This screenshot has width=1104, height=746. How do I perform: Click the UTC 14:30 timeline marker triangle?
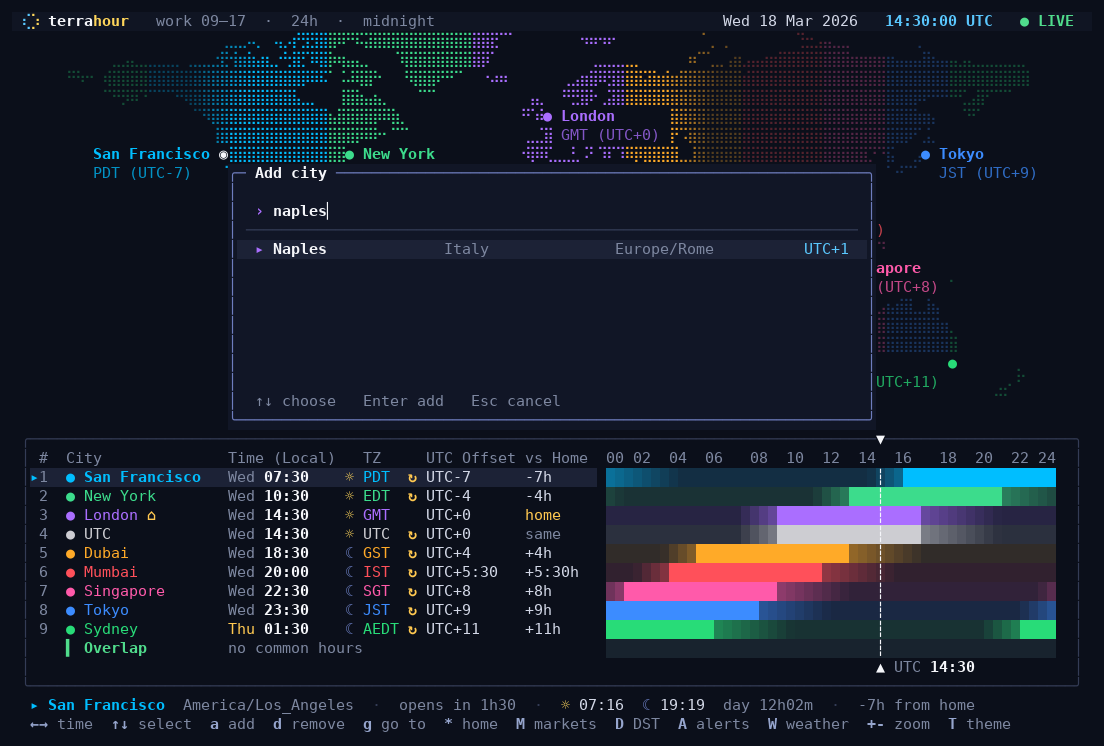[880, 668]
